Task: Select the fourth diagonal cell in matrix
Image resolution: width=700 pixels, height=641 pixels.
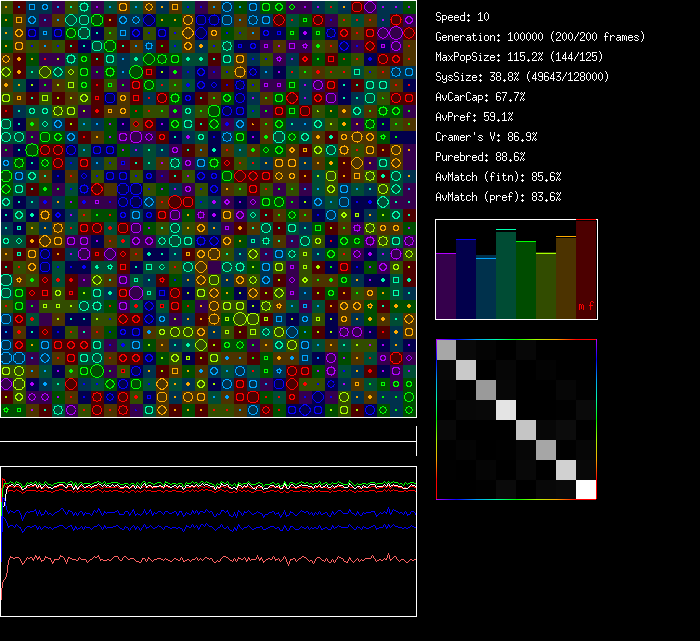Action: coord(506,409)
